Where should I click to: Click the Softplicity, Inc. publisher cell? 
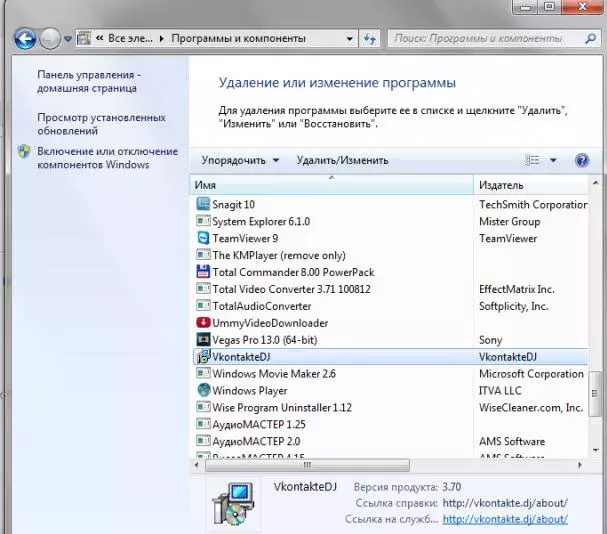point(514,306)
